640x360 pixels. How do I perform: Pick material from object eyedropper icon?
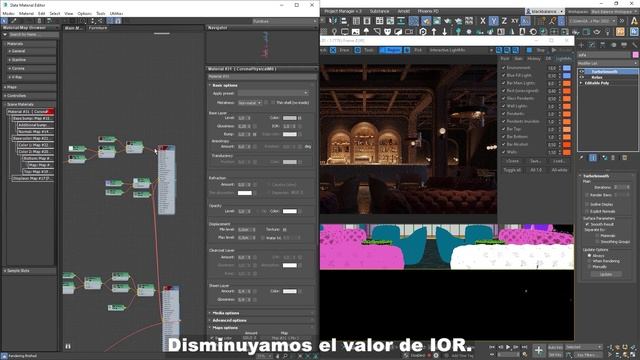(13, 21)
